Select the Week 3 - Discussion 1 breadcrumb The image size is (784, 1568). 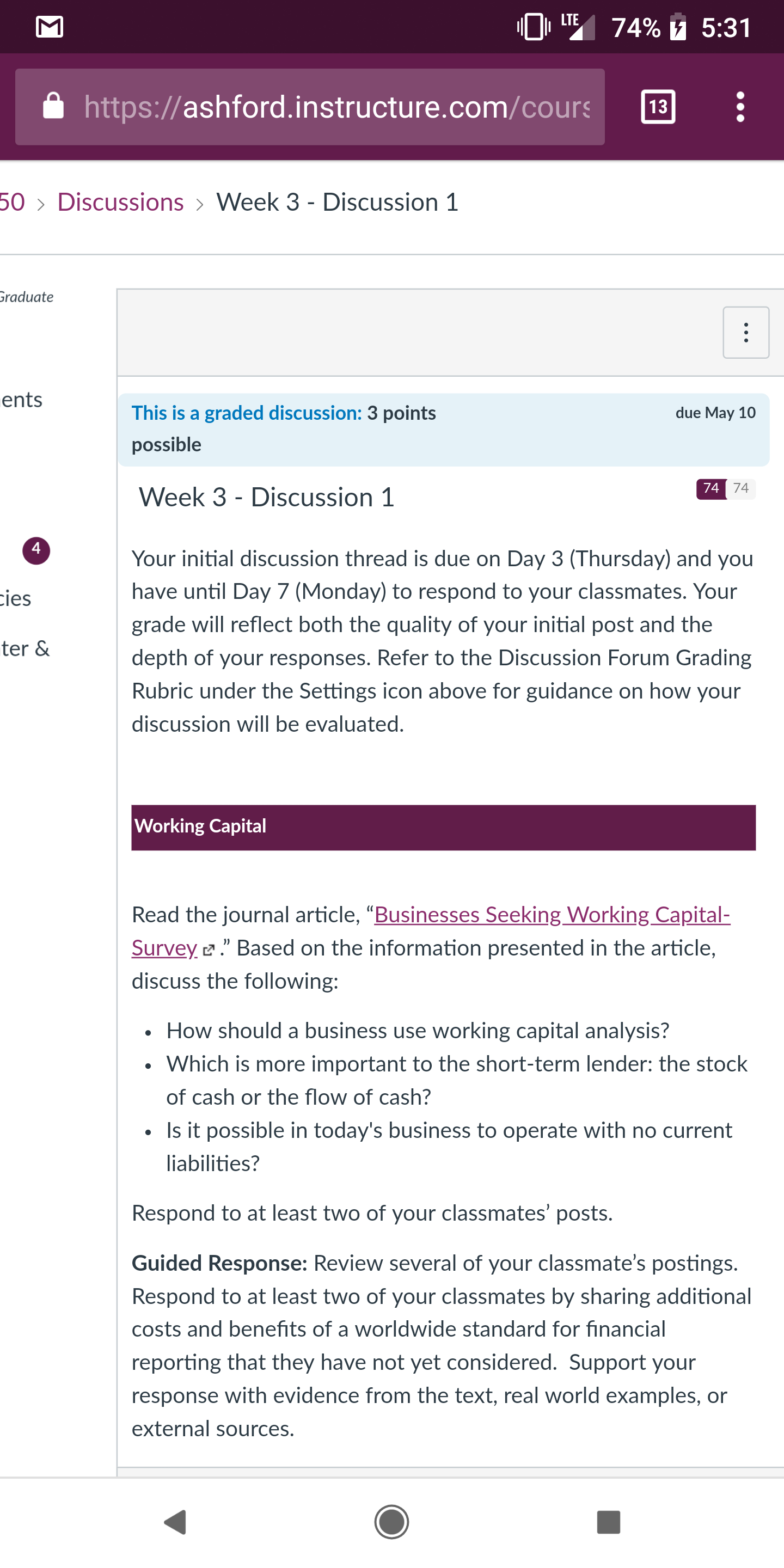[x=337, y=202]
